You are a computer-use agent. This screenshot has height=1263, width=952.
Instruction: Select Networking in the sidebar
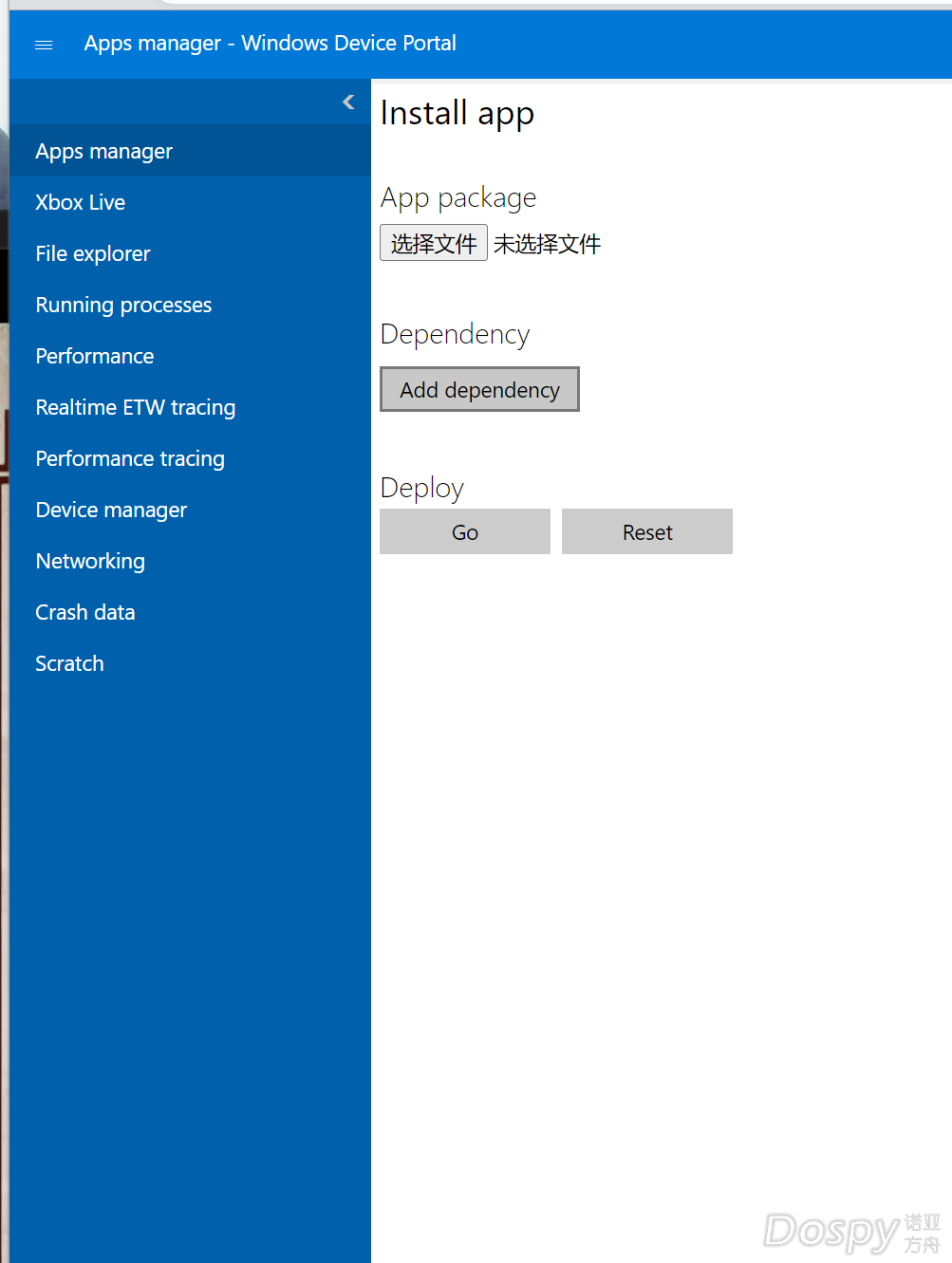[90, 562]
